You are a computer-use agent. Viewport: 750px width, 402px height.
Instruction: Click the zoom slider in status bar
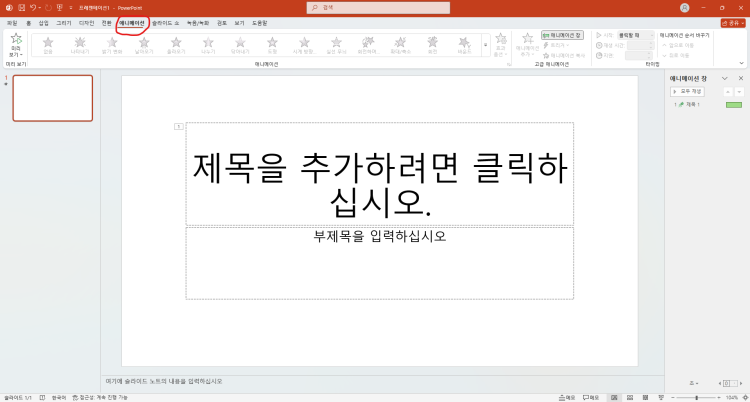tap(696, 398)
